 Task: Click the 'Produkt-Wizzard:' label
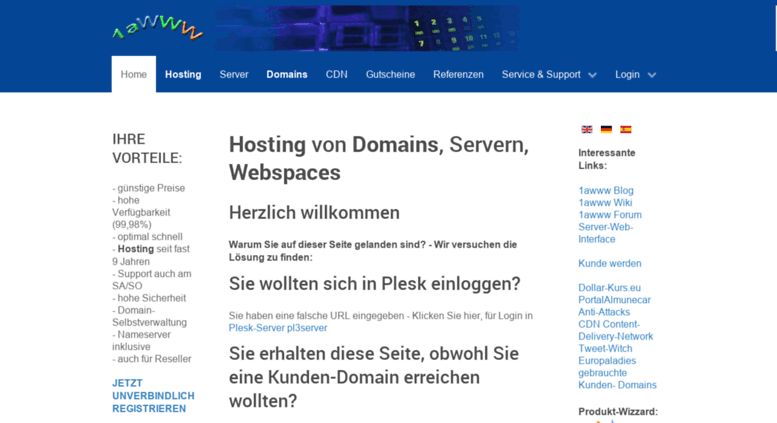618,412
